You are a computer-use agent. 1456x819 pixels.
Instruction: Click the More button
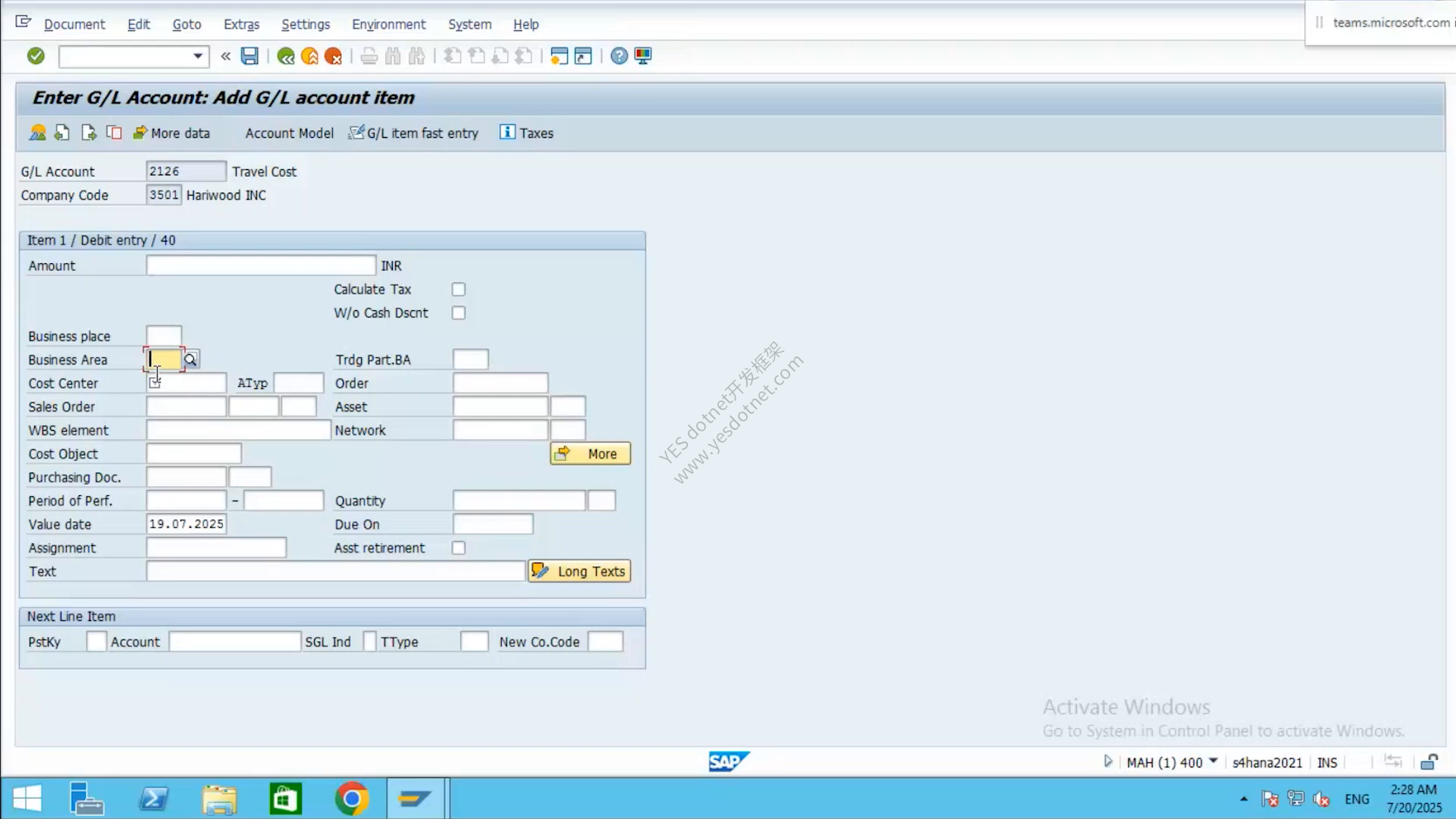(x=591, y=453)
